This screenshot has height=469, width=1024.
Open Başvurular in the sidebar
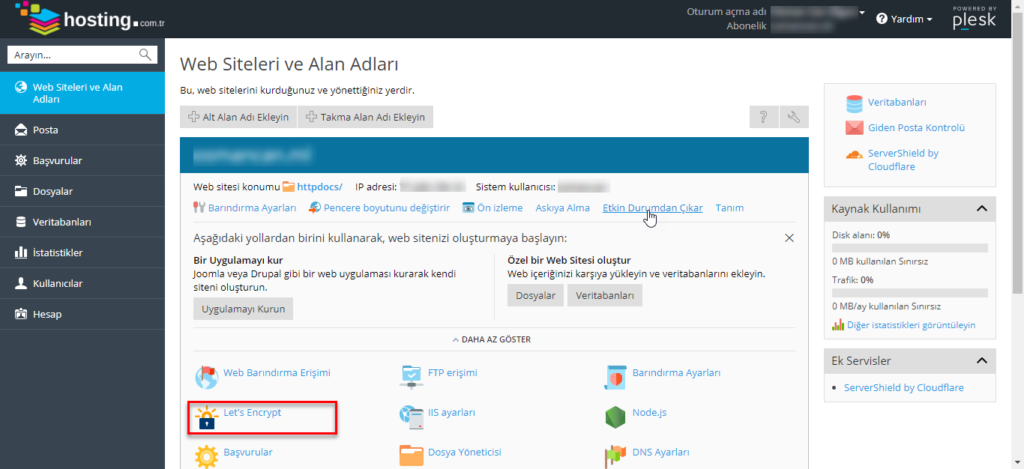pyautogui.click(x=82, y=161)
